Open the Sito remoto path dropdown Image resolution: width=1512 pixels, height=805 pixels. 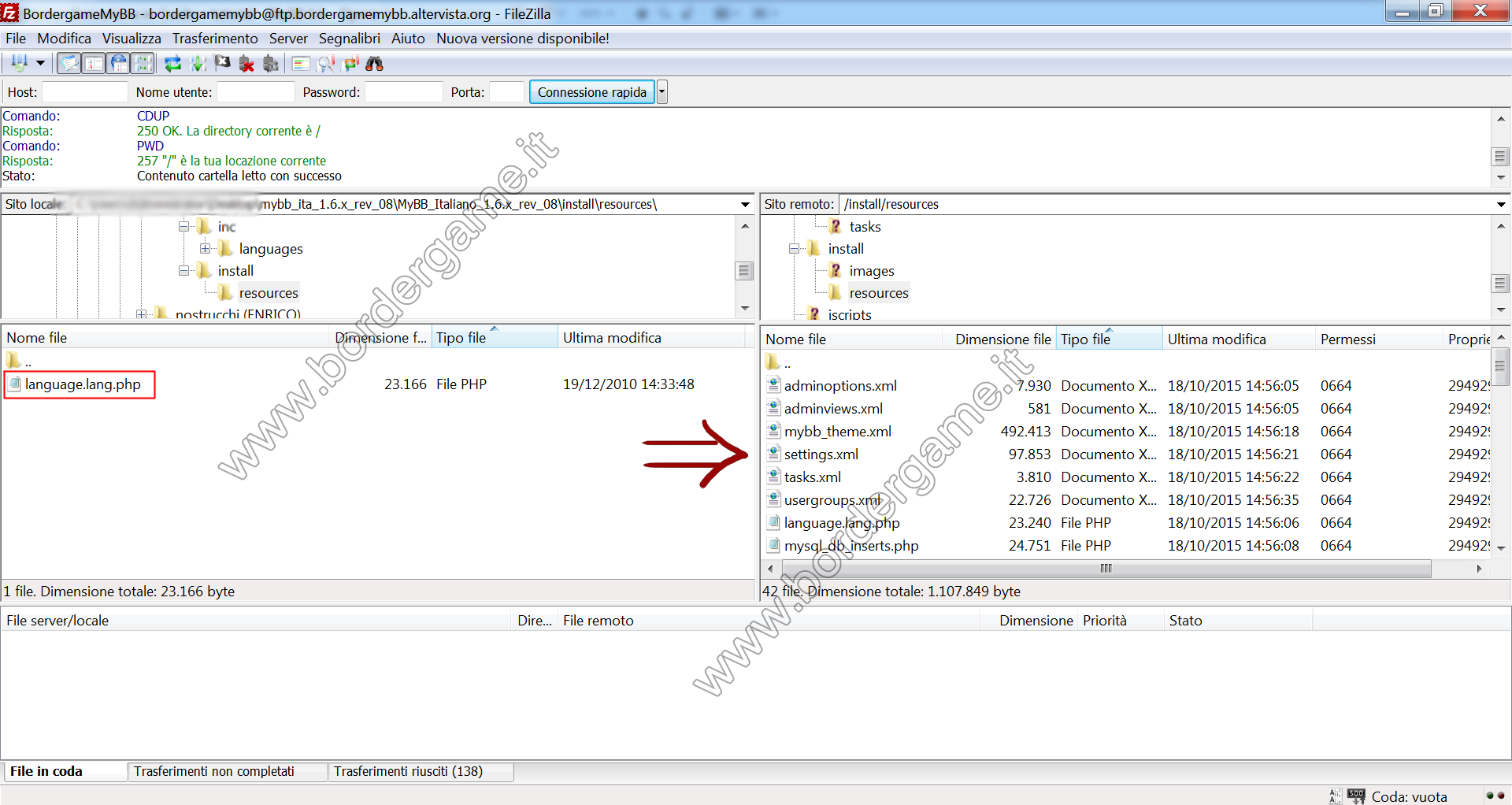pyautogui.click(x=1501, y=204)
